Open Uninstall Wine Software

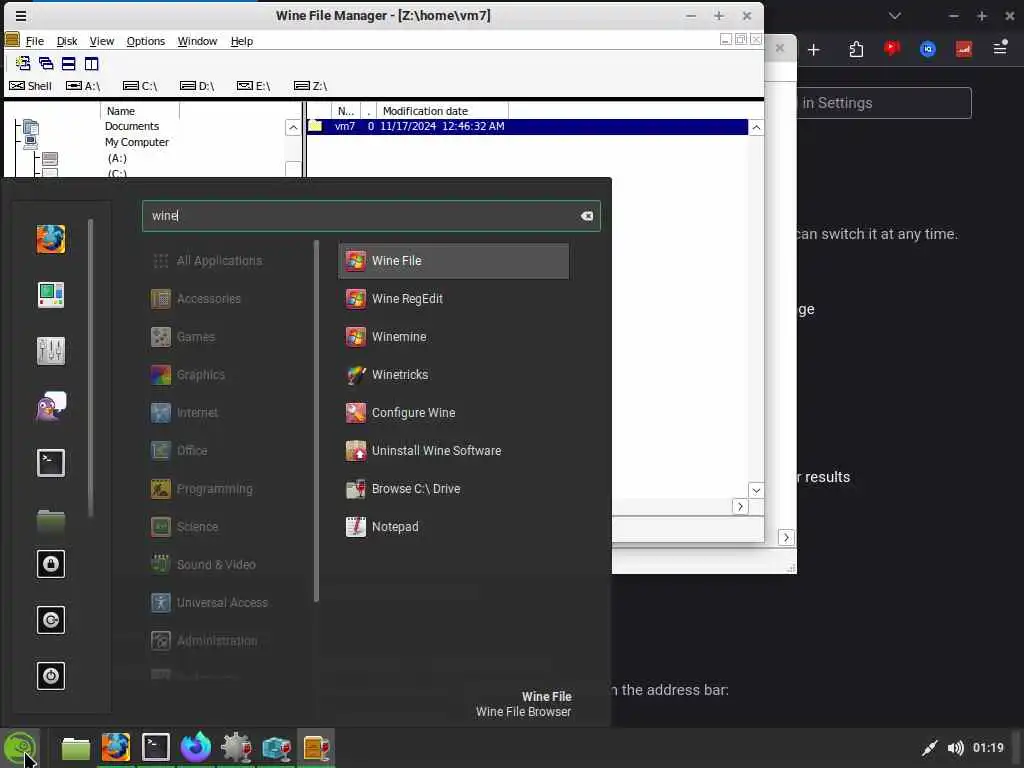click(x=453, y=451)
